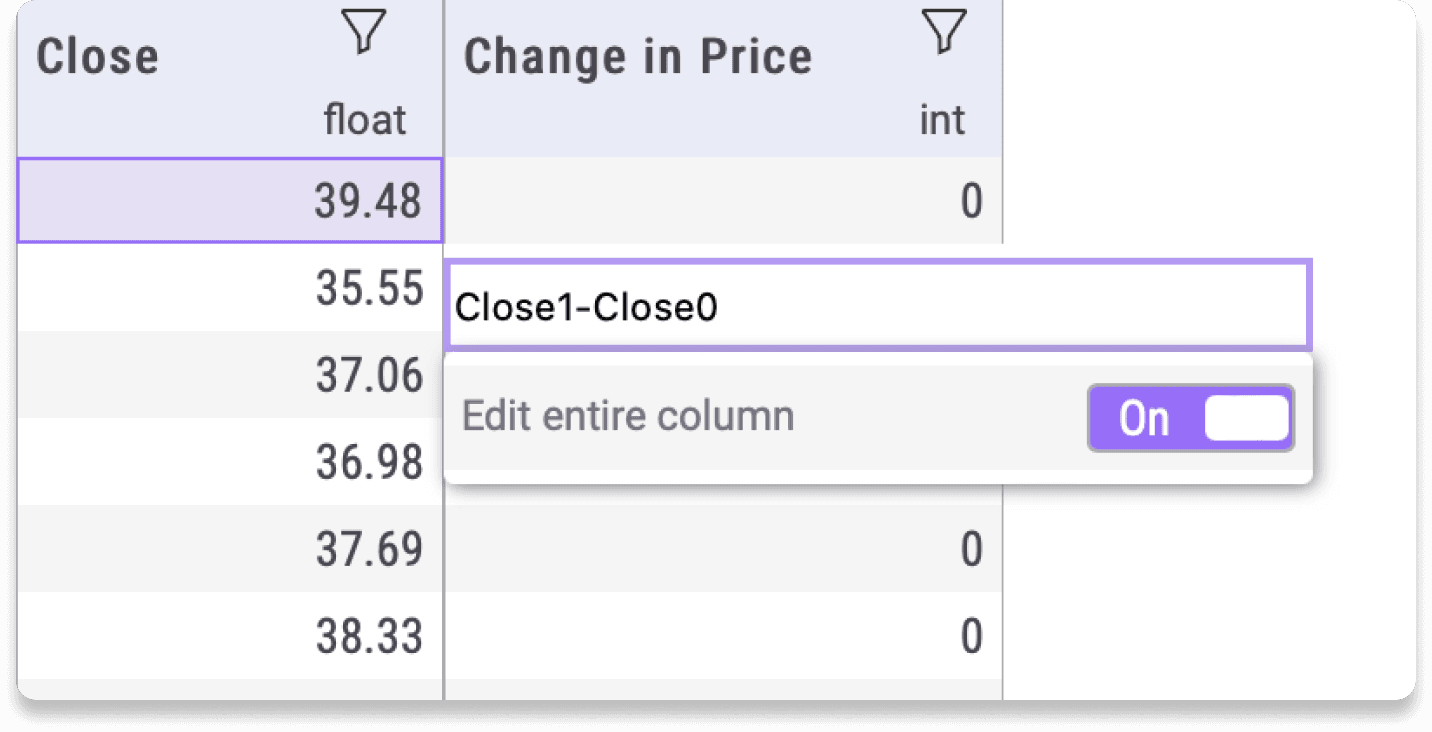Click the On switch in the formula popup
Screen dimensions: 1432x732
click(x=1190, y=418)
